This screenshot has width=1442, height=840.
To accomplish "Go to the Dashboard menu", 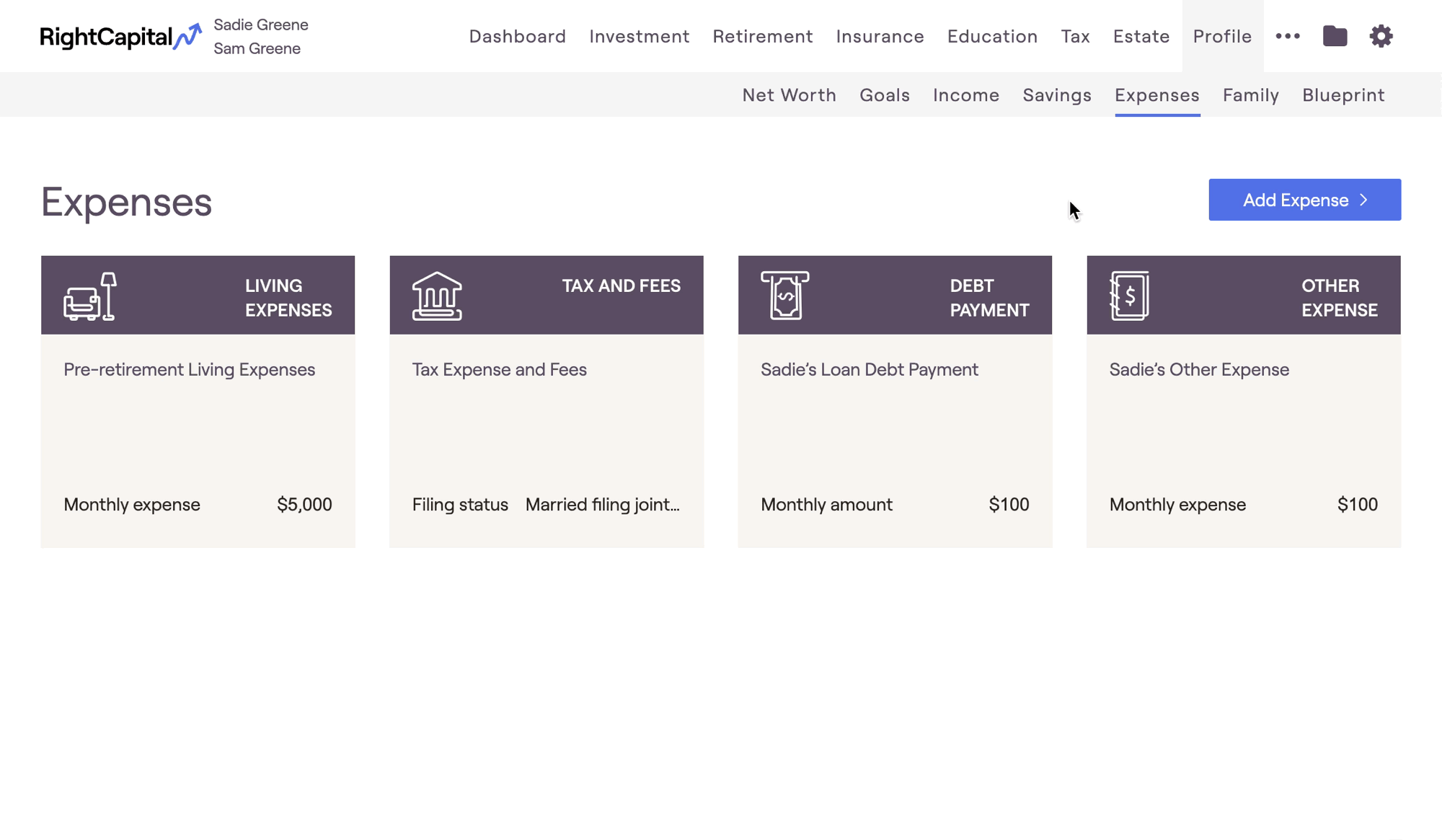I will (x=518, y=36).
